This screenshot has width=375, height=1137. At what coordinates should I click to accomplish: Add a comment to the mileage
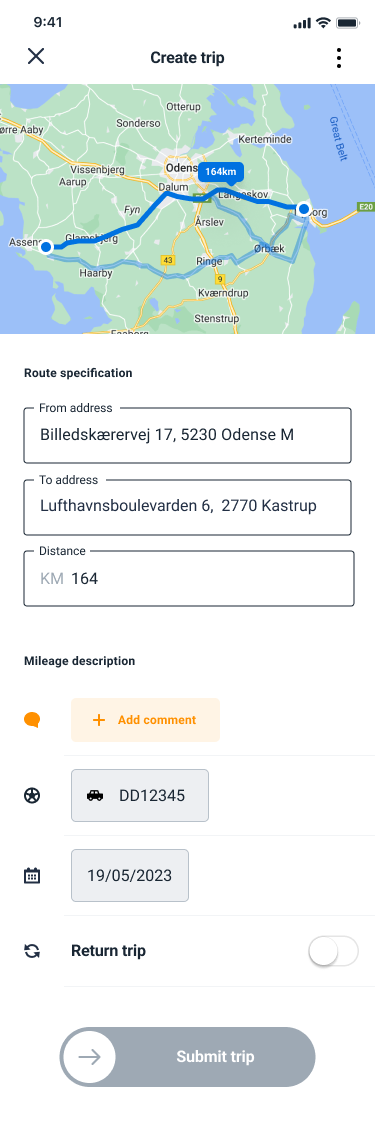coord(145,720)
